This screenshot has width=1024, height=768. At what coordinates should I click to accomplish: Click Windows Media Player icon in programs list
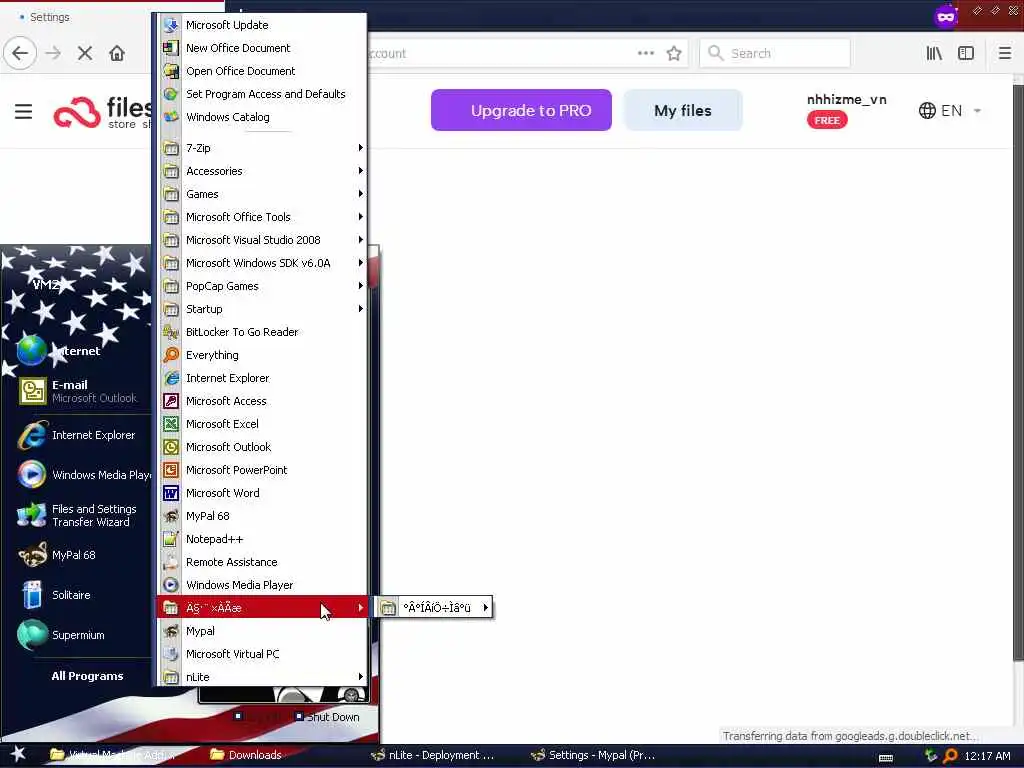170,584
